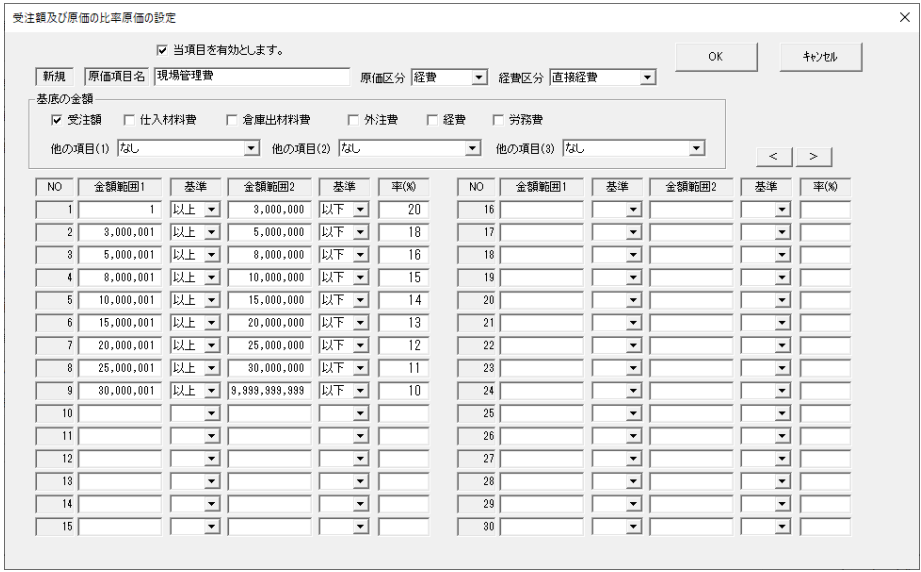
Task: Click the 原価項目名 text field
Action: (251, 77)
